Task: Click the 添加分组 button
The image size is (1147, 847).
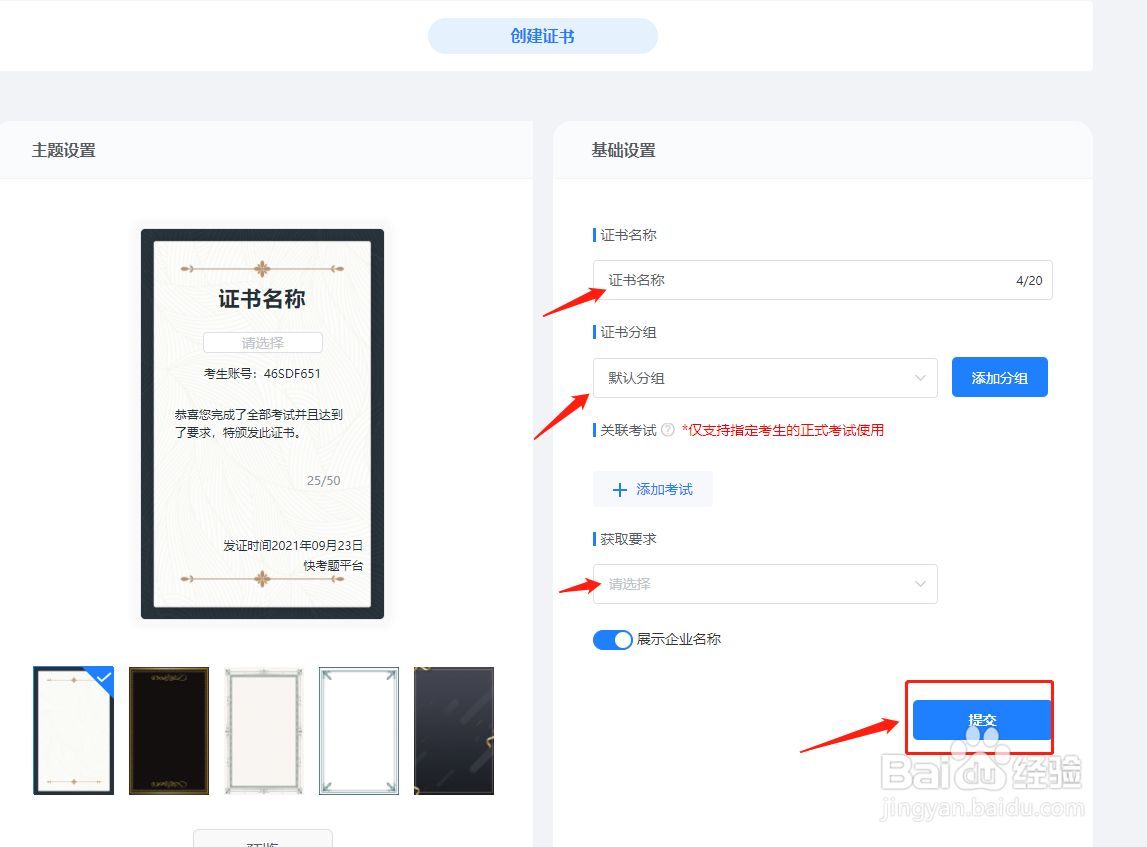Action: tap(999, 377)
